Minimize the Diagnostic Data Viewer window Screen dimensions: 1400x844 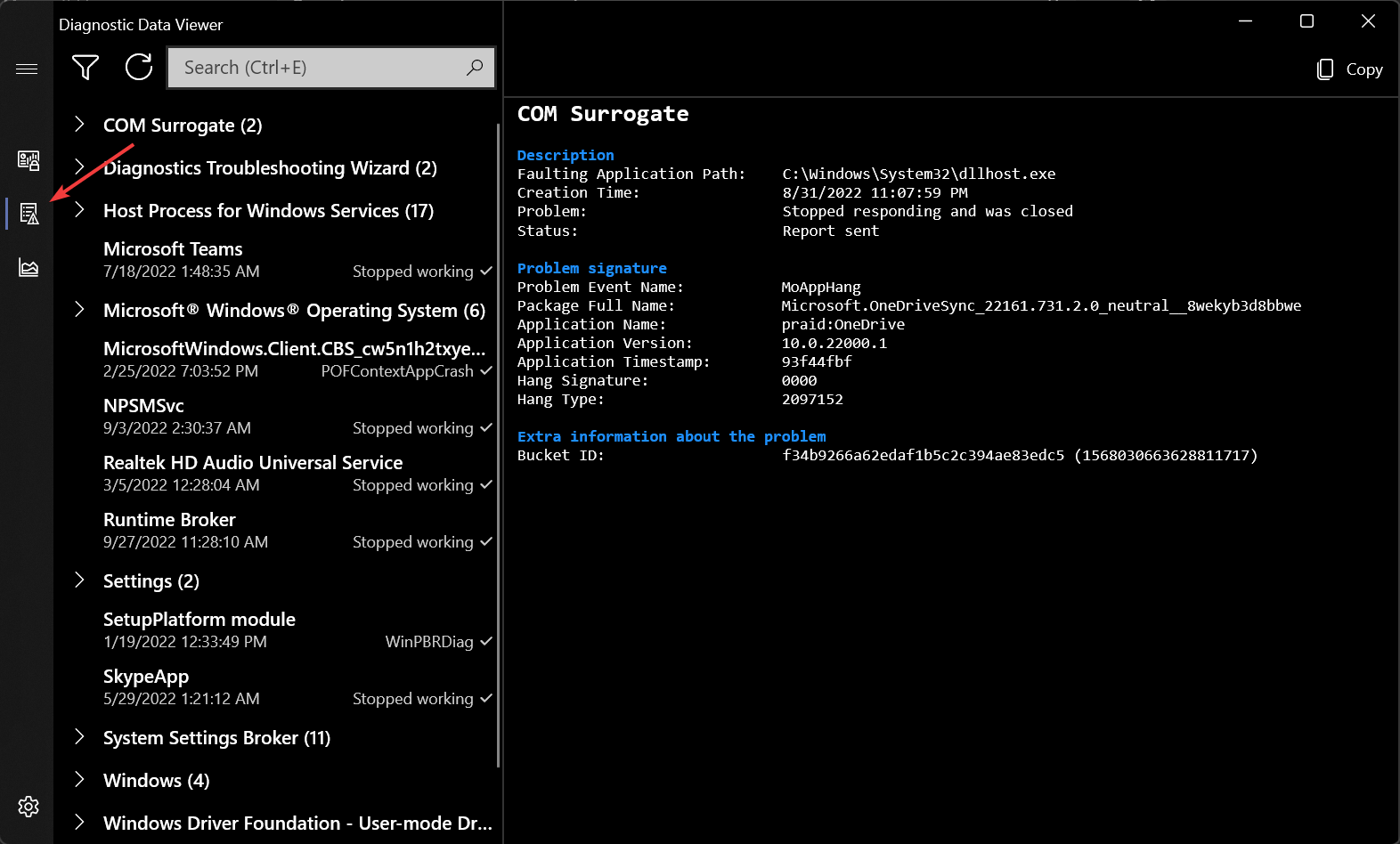point(1246,20)
